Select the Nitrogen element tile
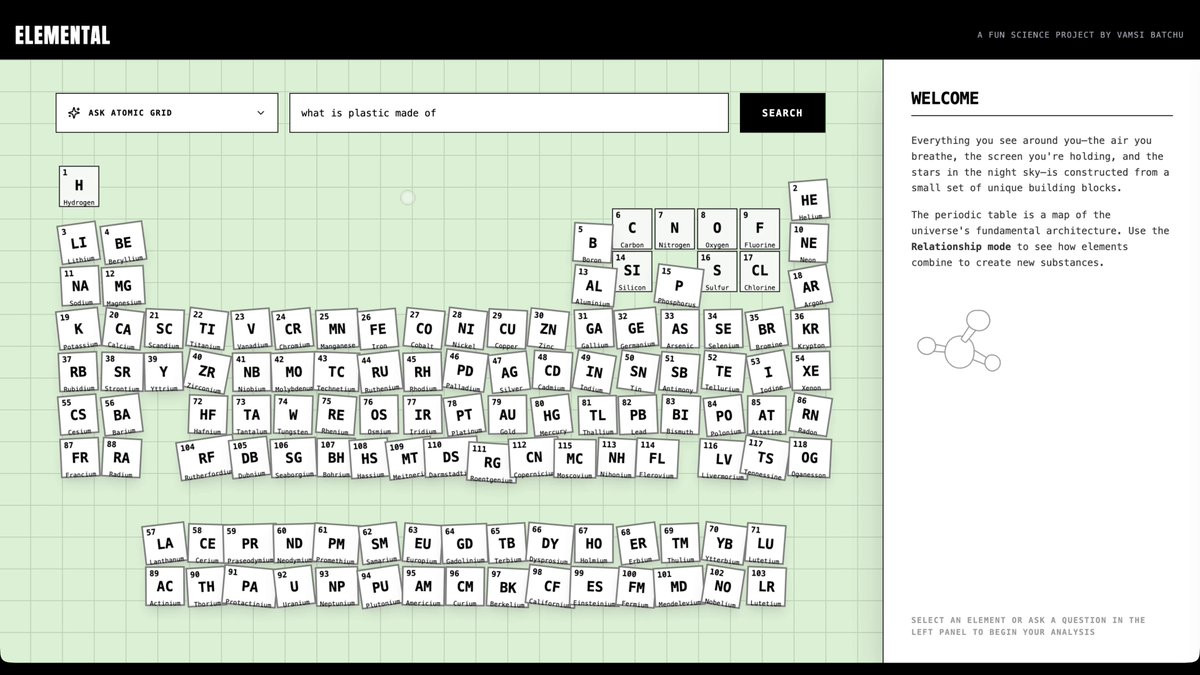The width and height of the screenshot is (1200, 675). point(674,229)
